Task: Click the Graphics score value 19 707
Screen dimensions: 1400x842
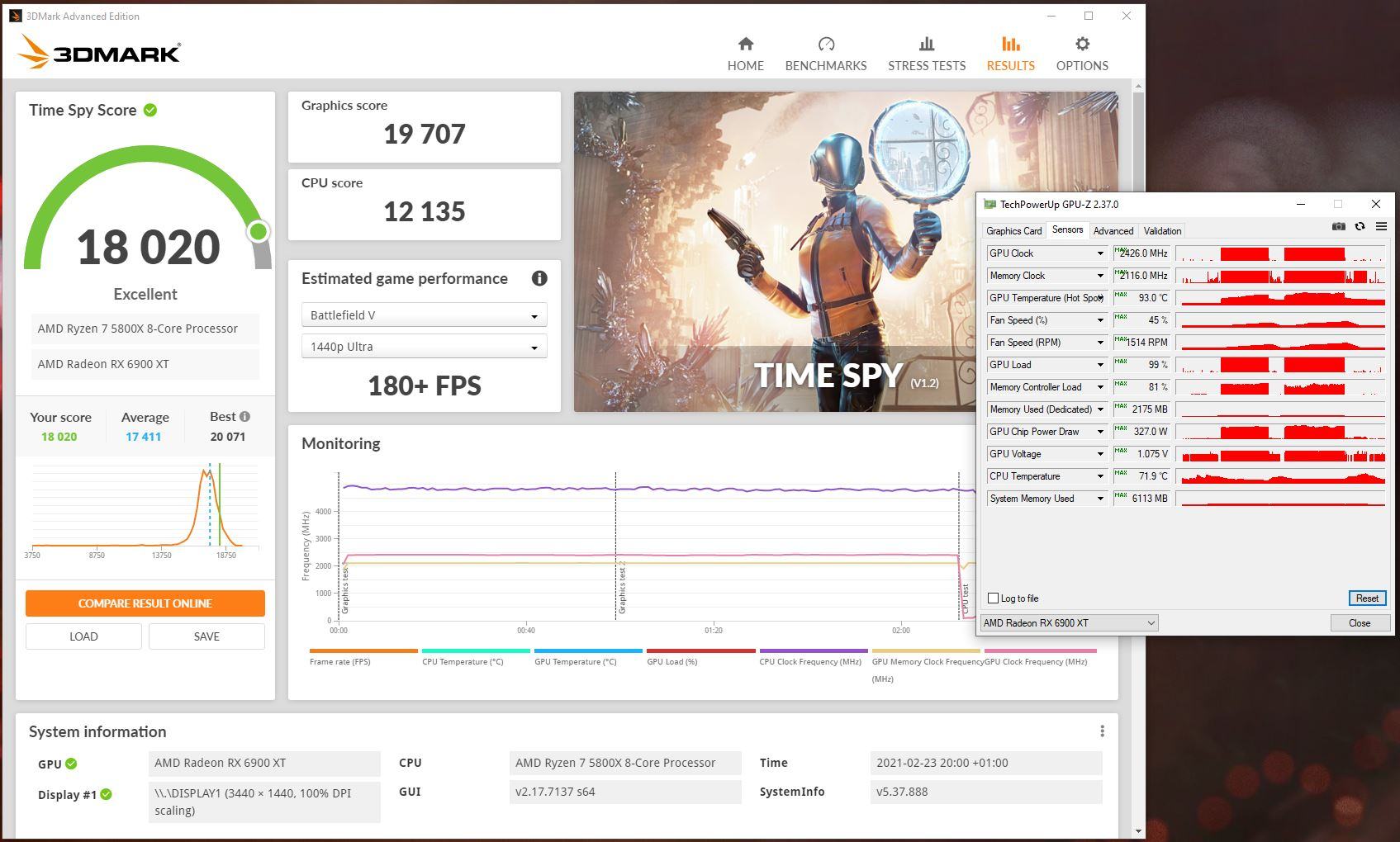Action: 425,134
